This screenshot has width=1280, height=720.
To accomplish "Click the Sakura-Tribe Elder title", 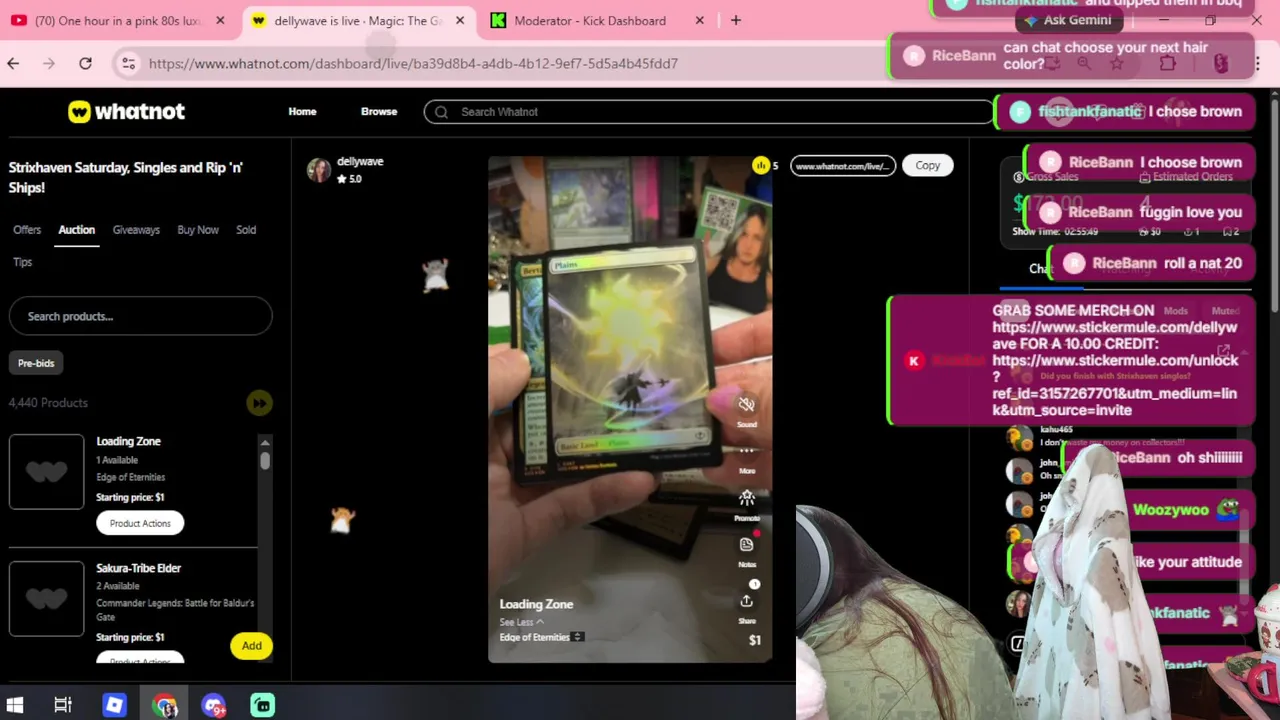I will [138, 568].
